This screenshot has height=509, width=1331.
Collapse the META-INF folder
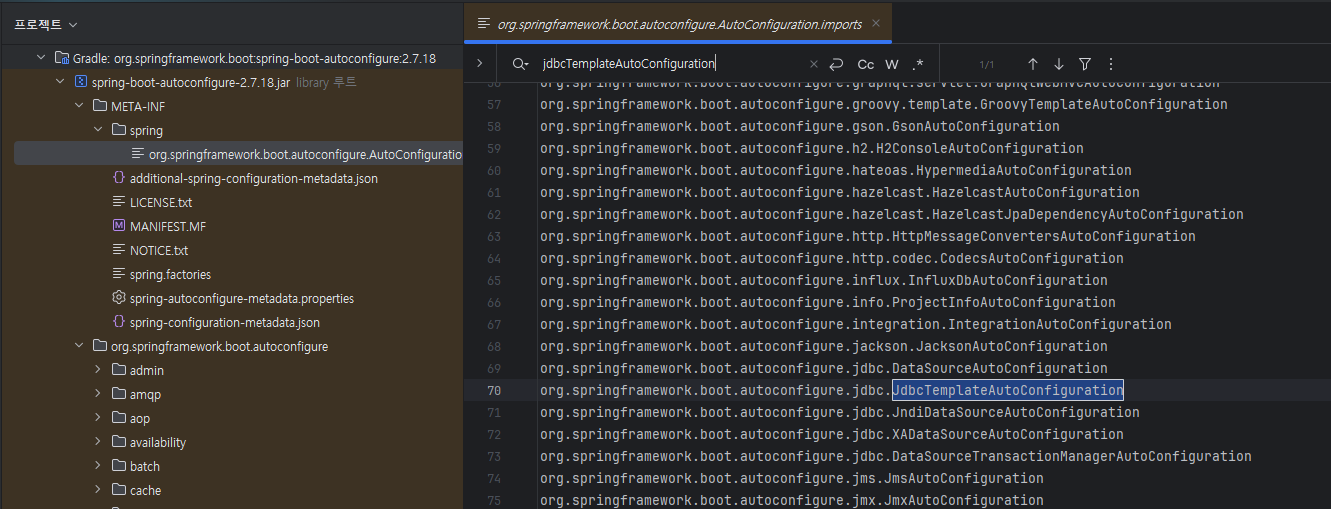[79, 106]
